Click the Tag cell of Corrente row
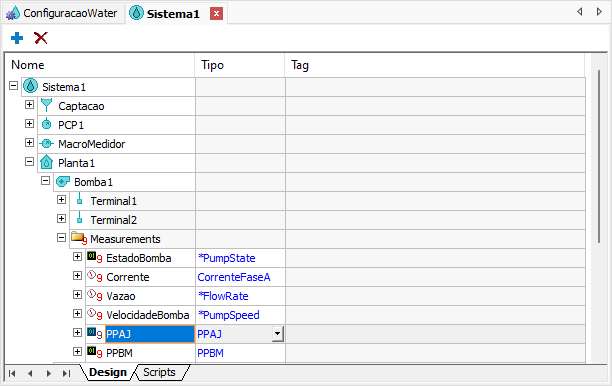This screenshot has height=386, width=612. pos(435,277)
